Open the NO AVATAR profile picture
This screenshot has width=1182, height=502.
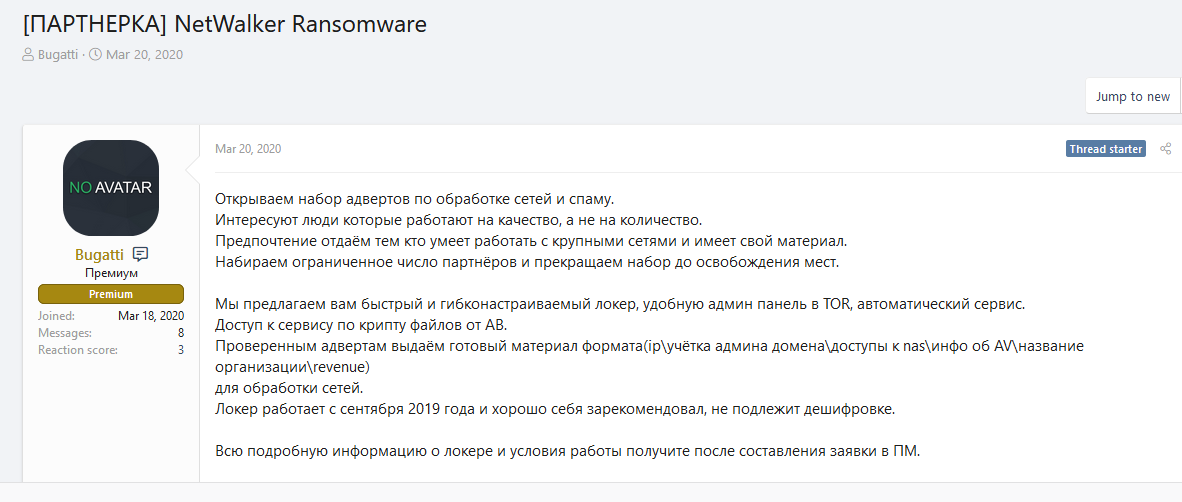[x=111, y=187]
